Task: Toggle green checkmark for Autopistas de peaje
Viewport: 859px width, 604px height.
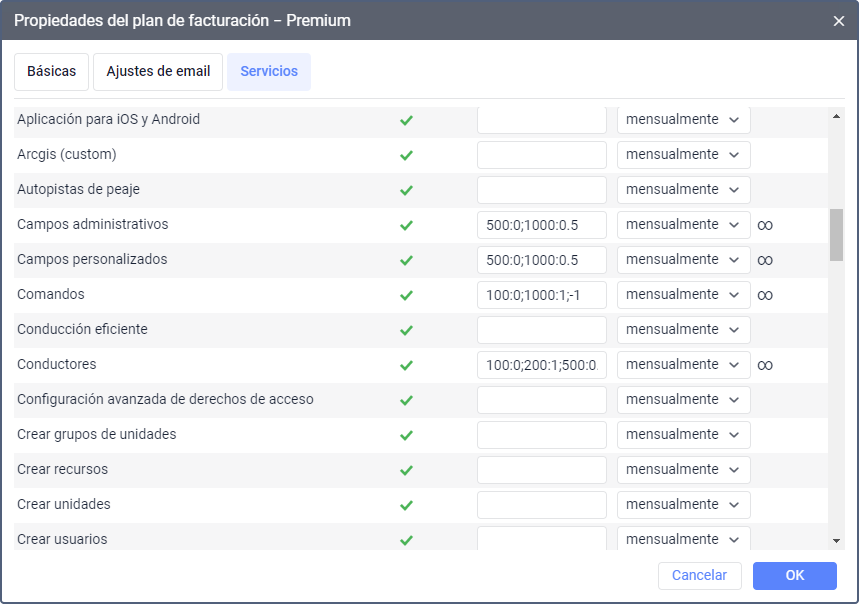Action: pos(406,190)
